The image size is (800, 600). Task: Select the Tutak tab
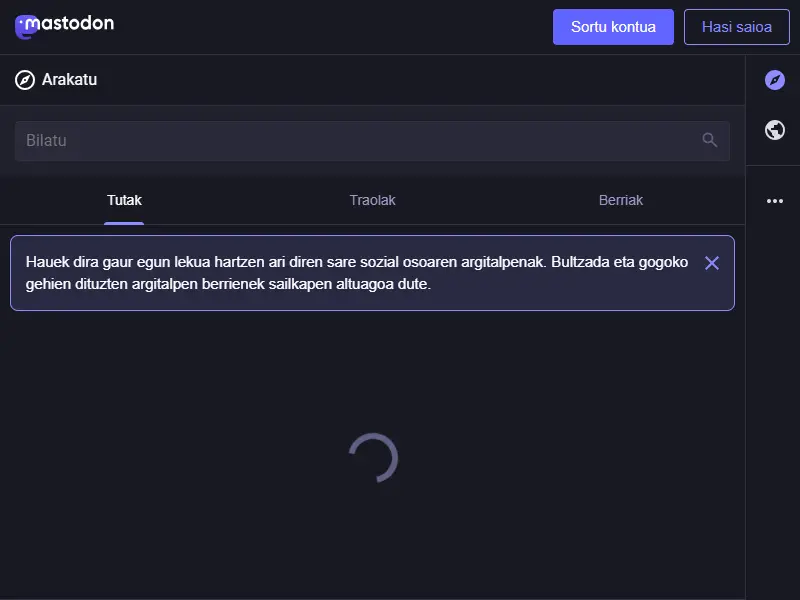point(124,201)
